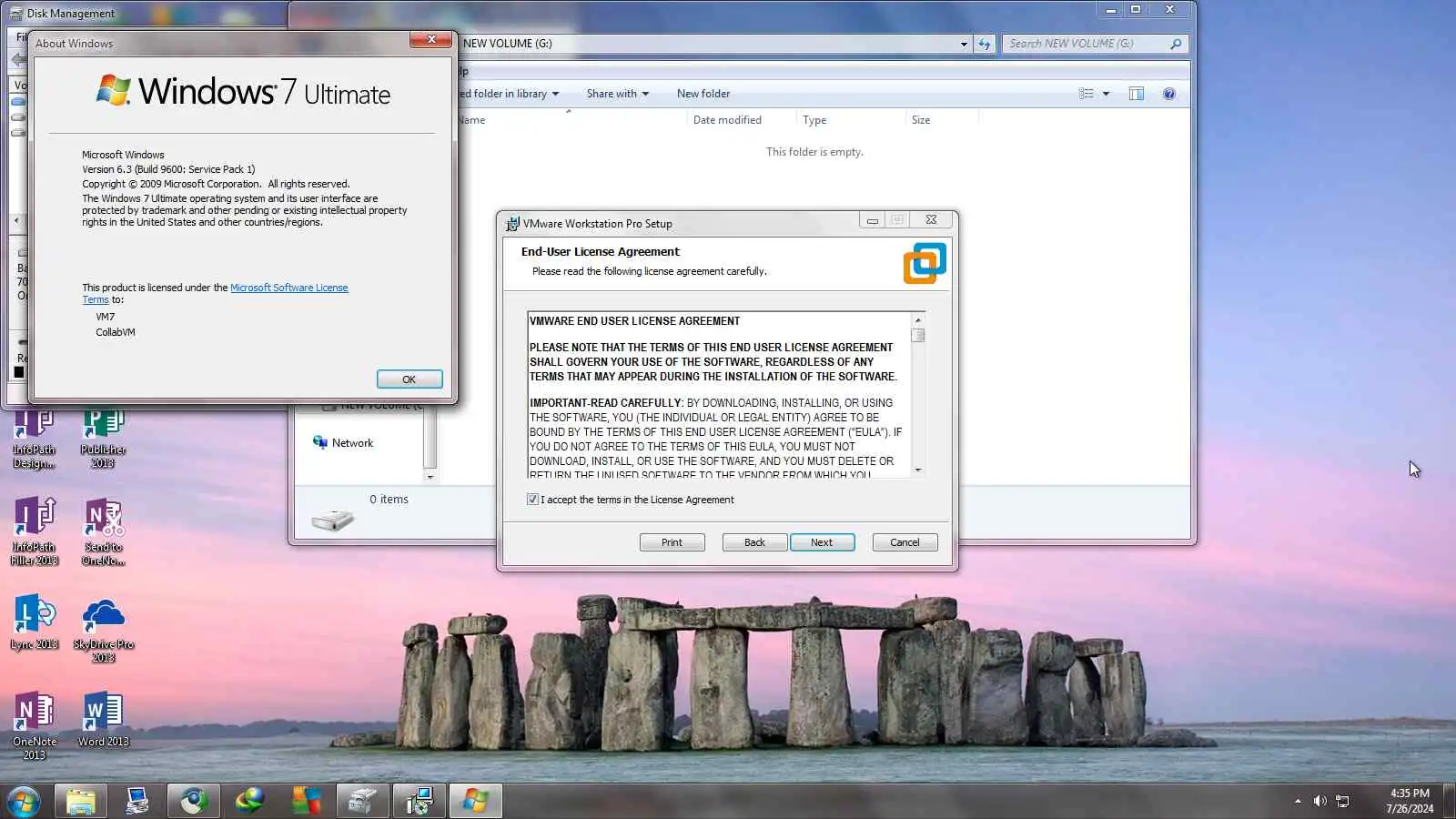
Task: Click Next in VMware Setup
Action: click(822, 542)
